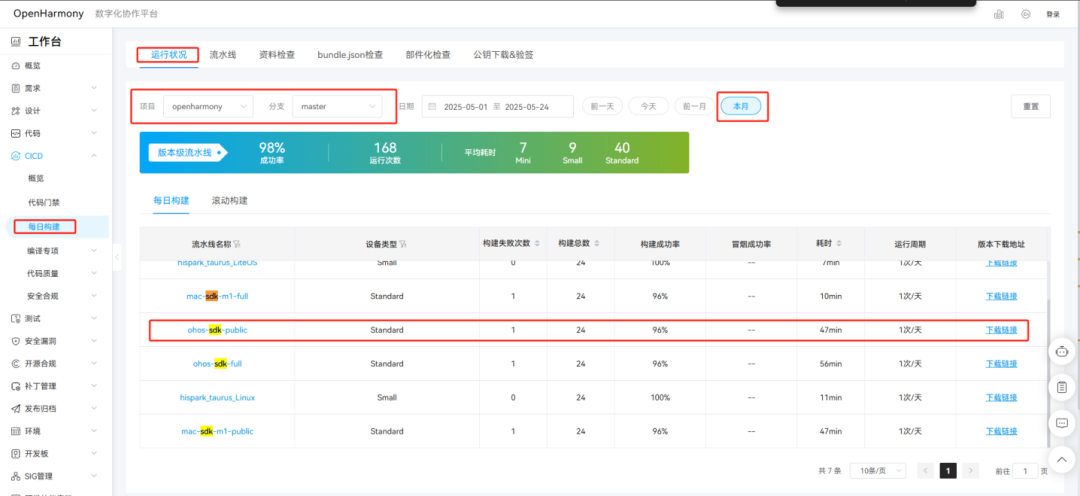Click the filter icon next to 设备类型

pyautogui.click(x=402, y=244)
